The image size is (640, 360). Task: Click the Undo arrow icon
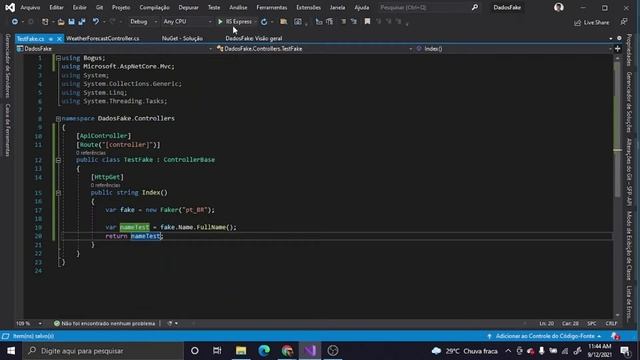(x=96, y=22)
